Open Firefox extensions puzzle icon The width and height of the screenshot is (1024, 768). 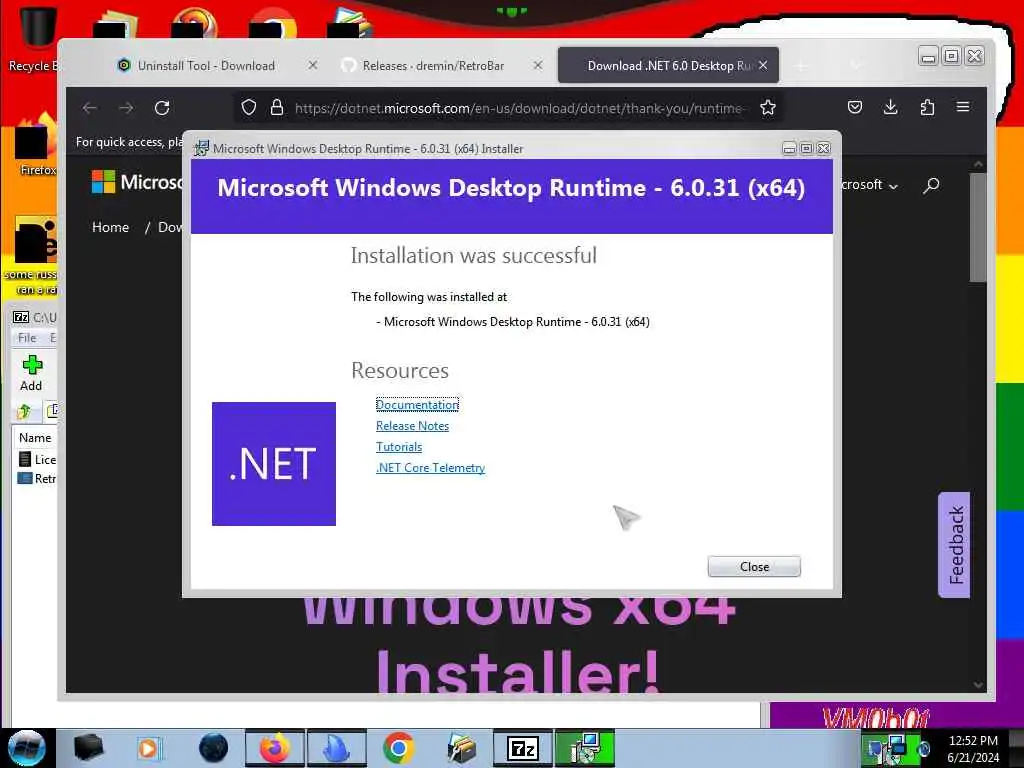(927, 107)
